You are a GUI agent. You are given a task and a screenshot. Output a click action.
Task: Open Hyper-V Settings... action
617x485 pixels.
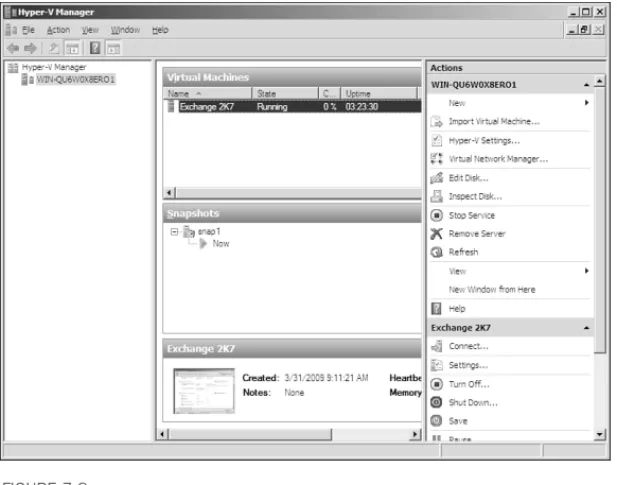pyautogui.click(x=484, y=140)
